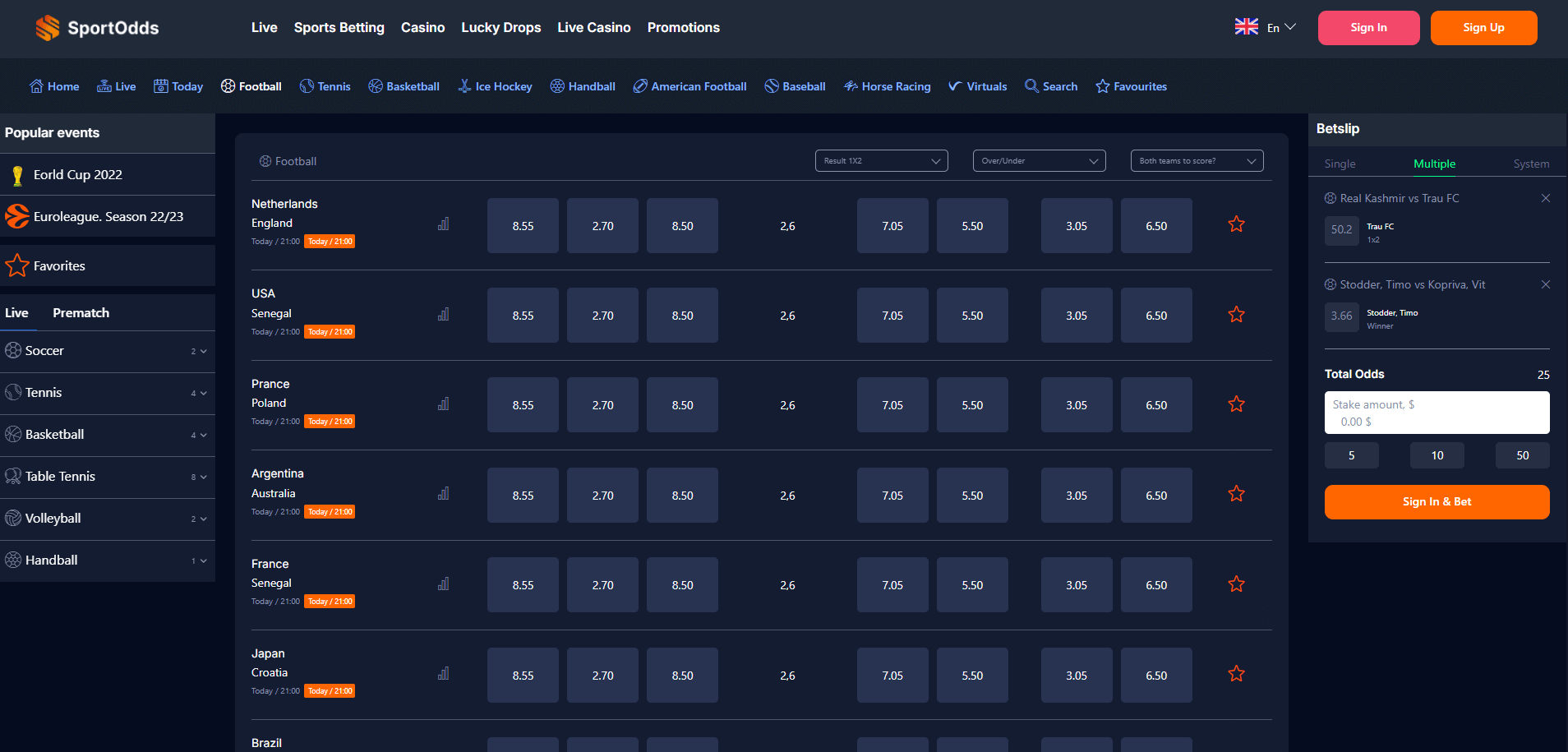Select the Live tab in sidebar

coord(16,312)
